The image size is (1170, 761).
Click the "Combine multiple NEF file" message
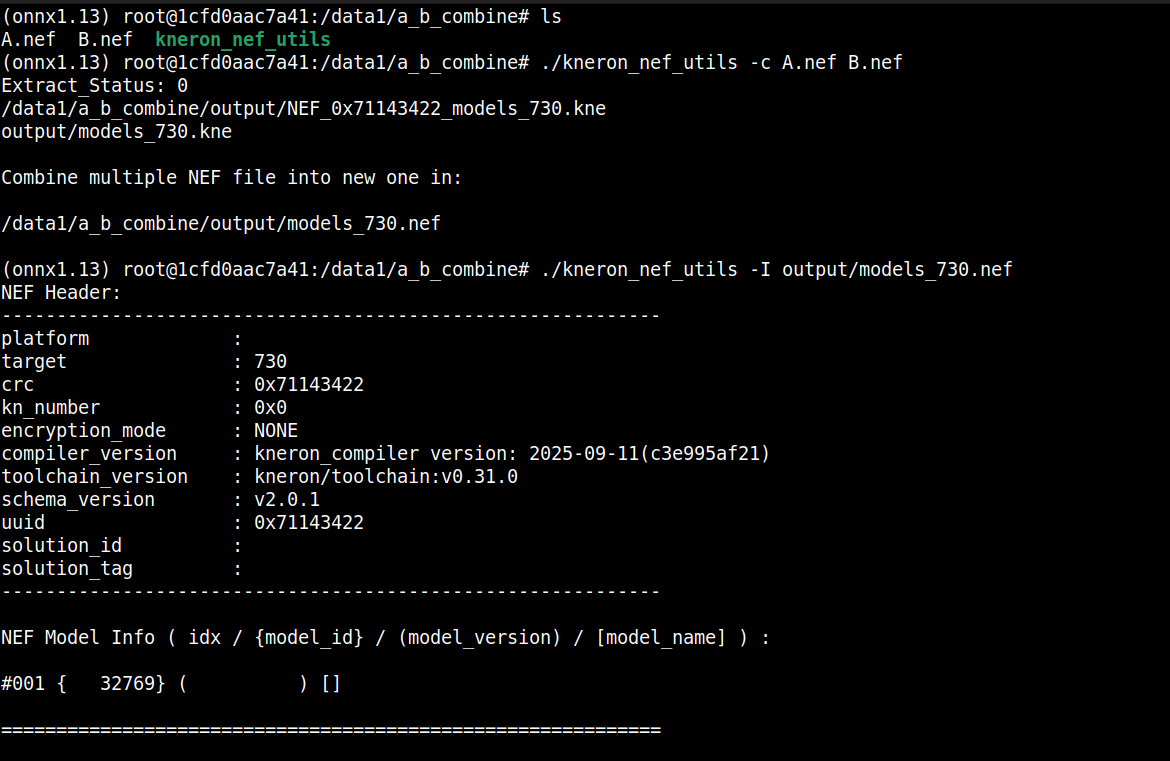point(232,178)
